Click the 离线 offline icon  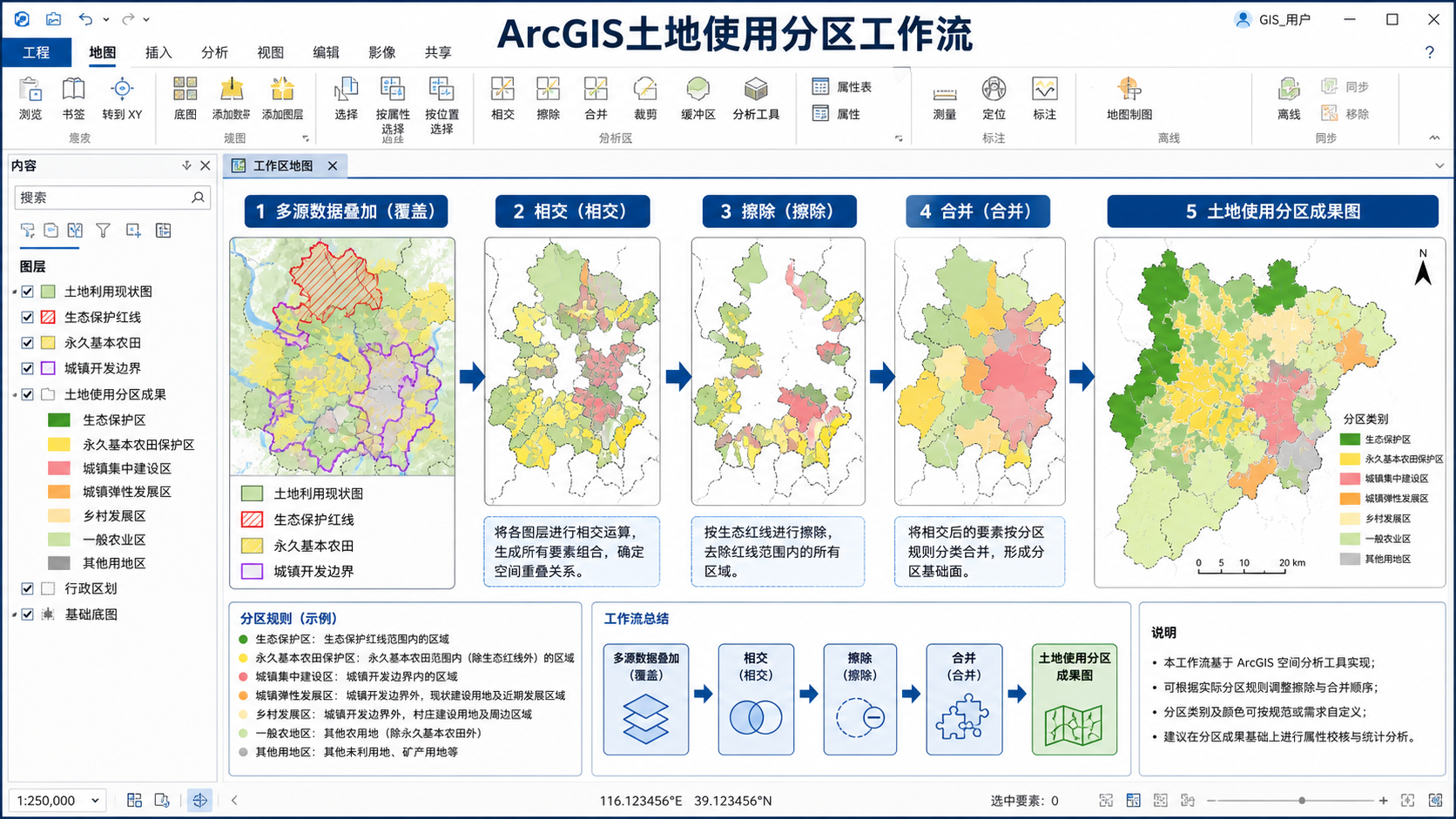1289,88
